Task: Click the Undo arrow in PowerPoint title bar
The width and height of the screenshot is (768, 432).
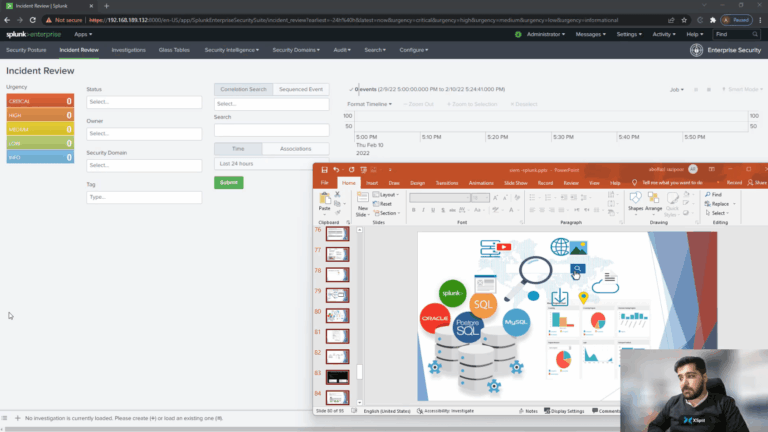Action: pos(336,169)
